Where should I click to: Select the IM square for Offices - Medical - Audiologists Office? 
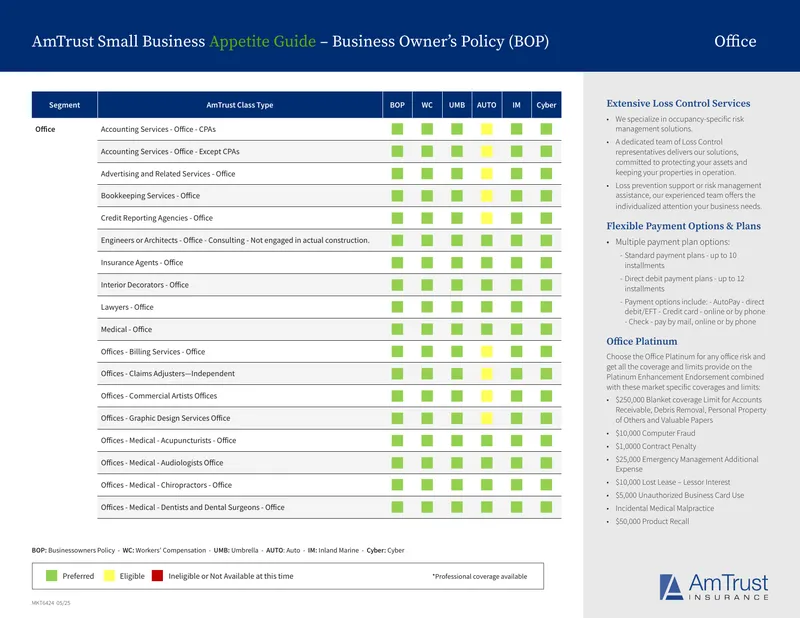516,462
